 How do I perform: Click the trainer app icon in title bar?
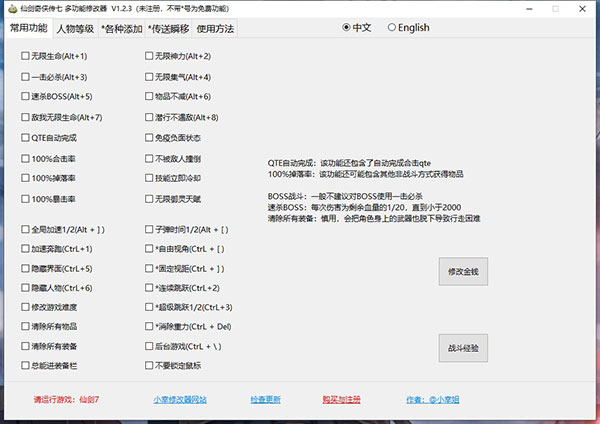[11, 8]
